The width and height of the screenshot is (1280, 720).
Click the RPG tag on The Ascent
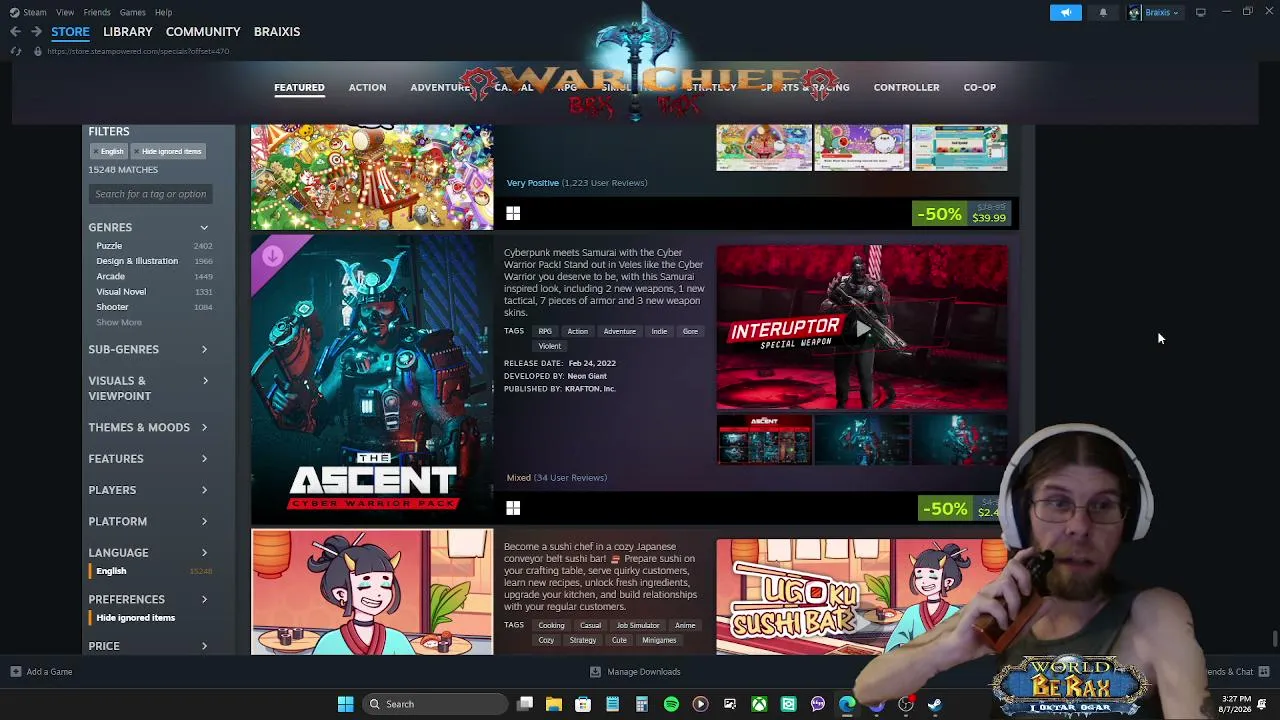[545, 331]
